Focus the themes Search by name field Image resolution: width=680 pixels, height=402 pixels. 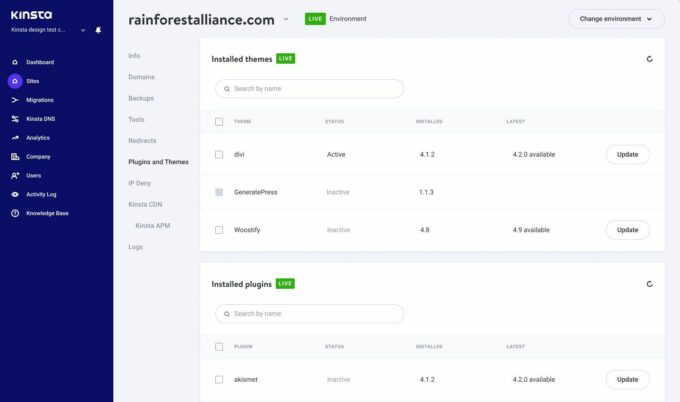(310, 88)
